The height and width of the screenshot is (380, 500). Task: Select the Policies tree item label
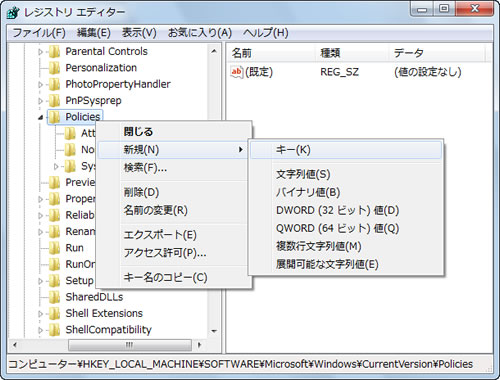tap(83, 117)
